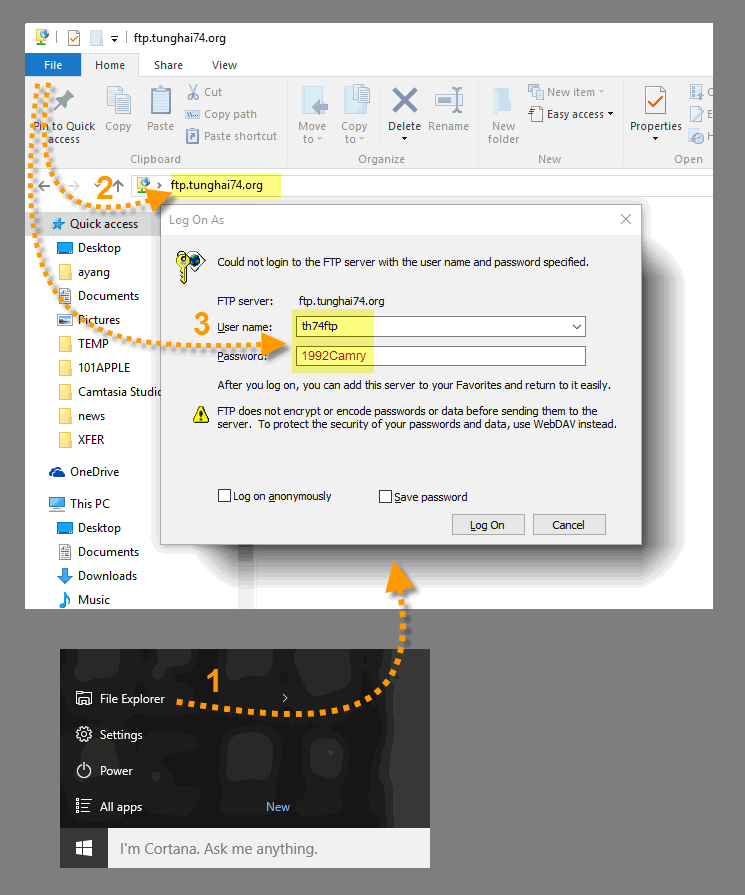Expand the File Explorer submenu chevron
The image size is (745, 895).
(x=285, y=698)
